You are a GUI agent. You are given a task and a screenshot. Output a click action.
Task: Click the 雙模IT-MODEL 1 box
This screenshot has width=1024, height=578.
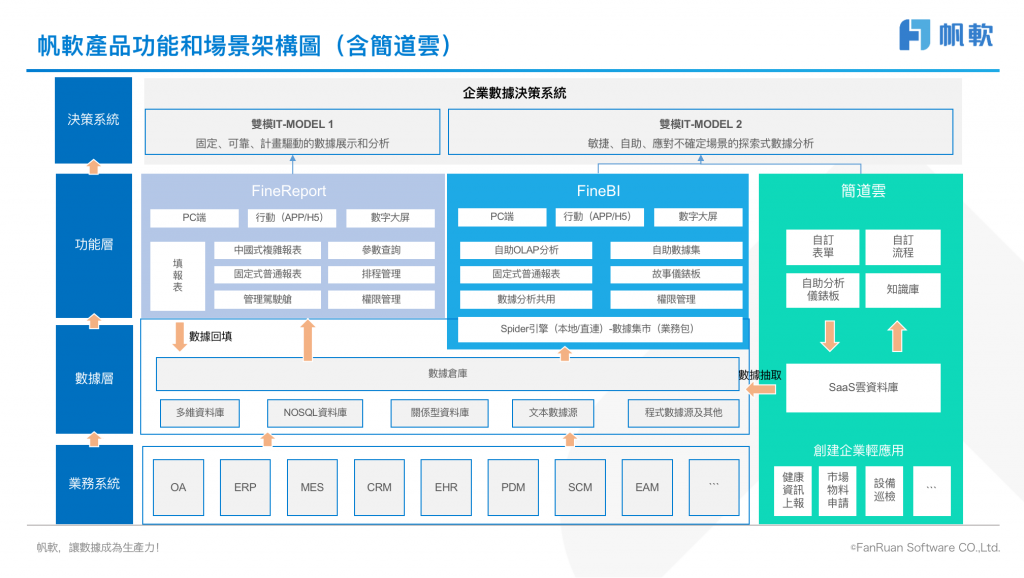293,132
